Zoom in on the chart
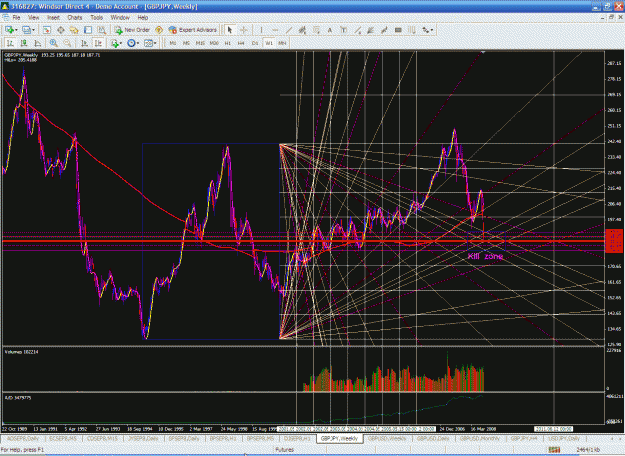 (53, 43)
